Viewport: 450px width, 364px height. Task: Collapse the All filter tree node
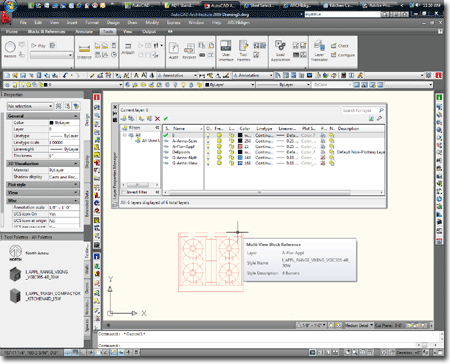pos(124,135)
